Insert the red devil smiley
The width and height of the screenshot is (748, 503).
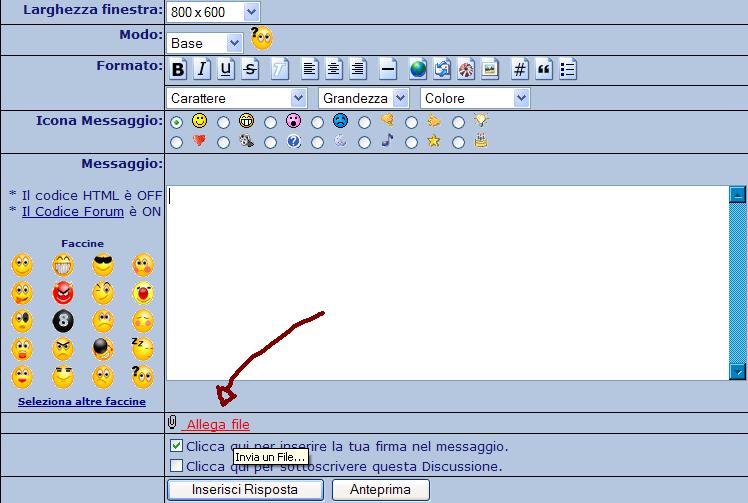click(x=63, y=294)
